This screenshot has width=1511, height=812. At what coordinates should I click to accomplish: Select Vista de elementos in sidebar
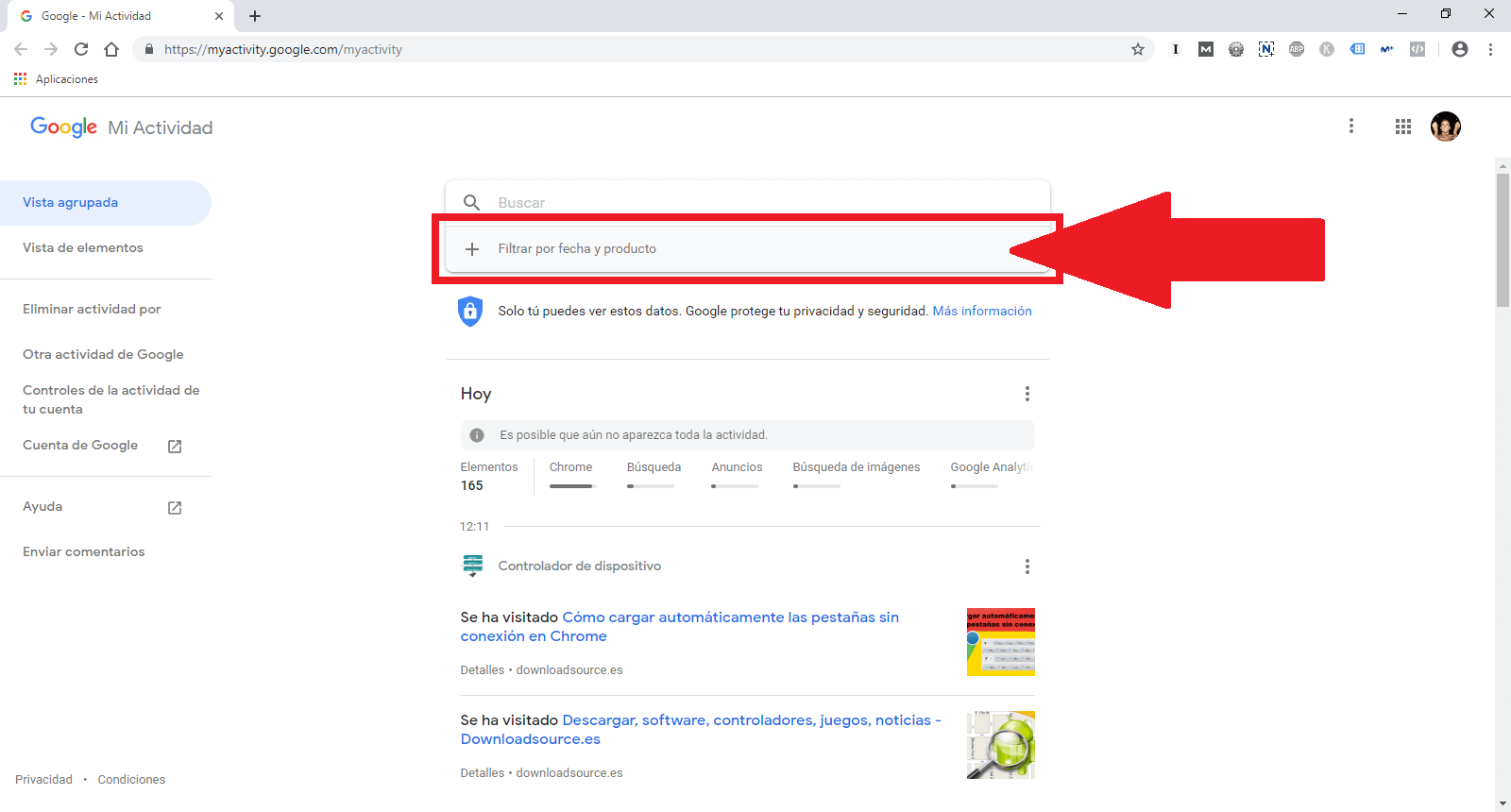coord(83,248)
